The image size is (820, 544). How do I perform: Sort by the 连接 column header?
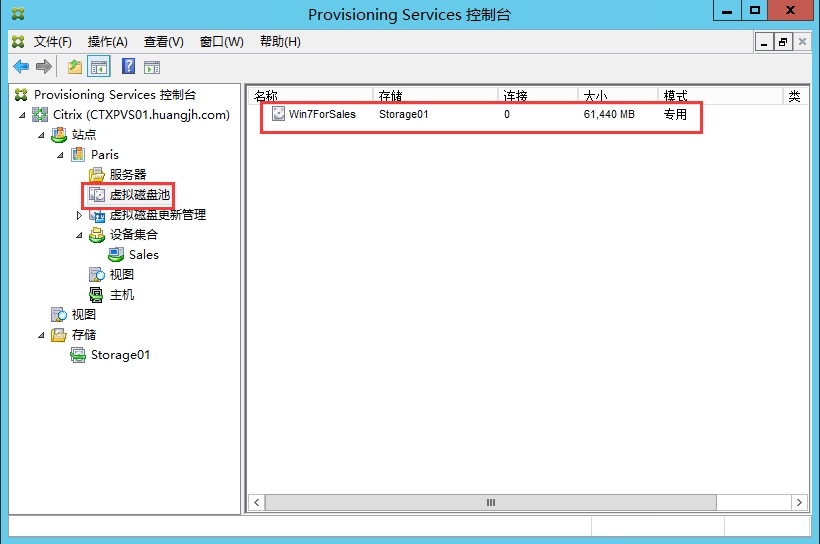538,95
